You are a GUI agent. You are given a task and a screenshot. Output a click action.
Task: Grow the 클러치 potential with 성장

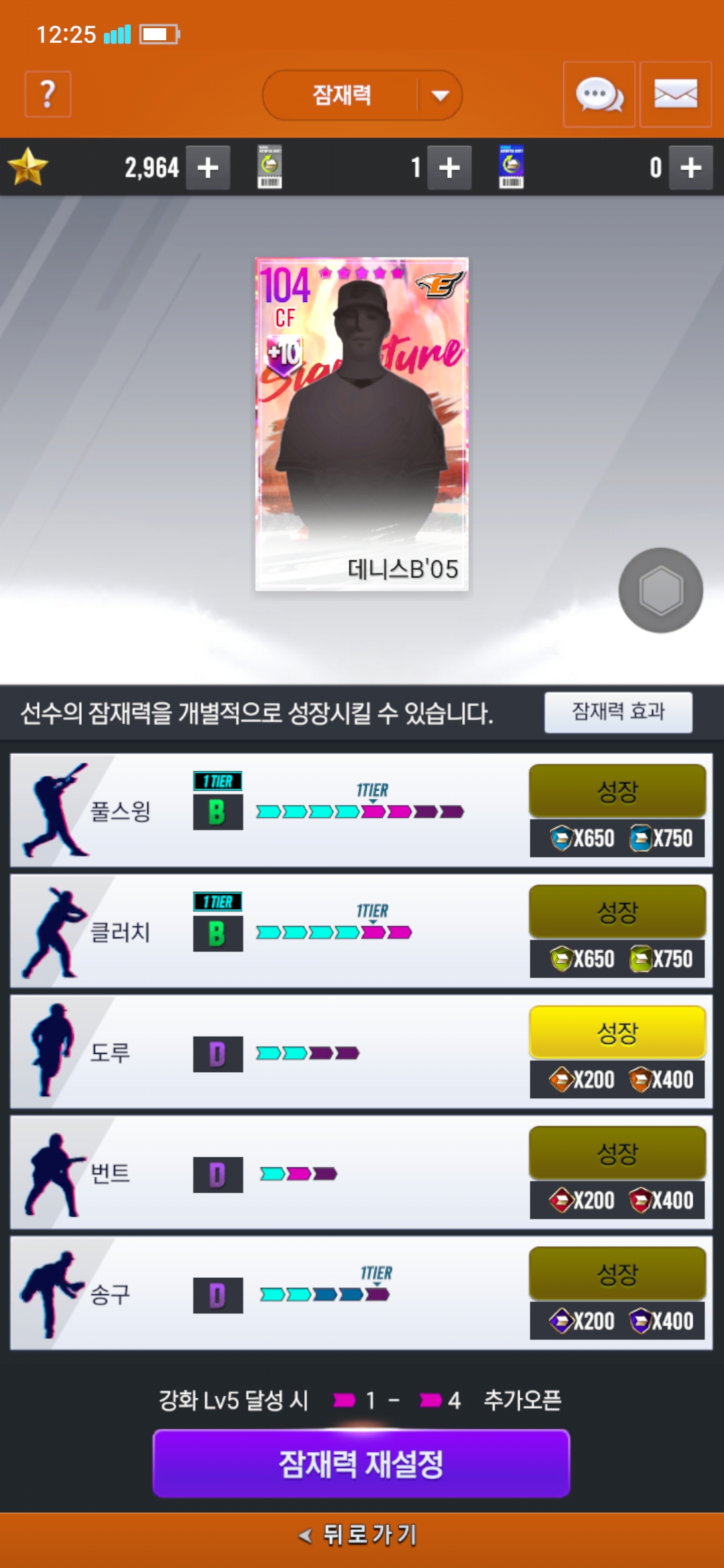(617, 912)
